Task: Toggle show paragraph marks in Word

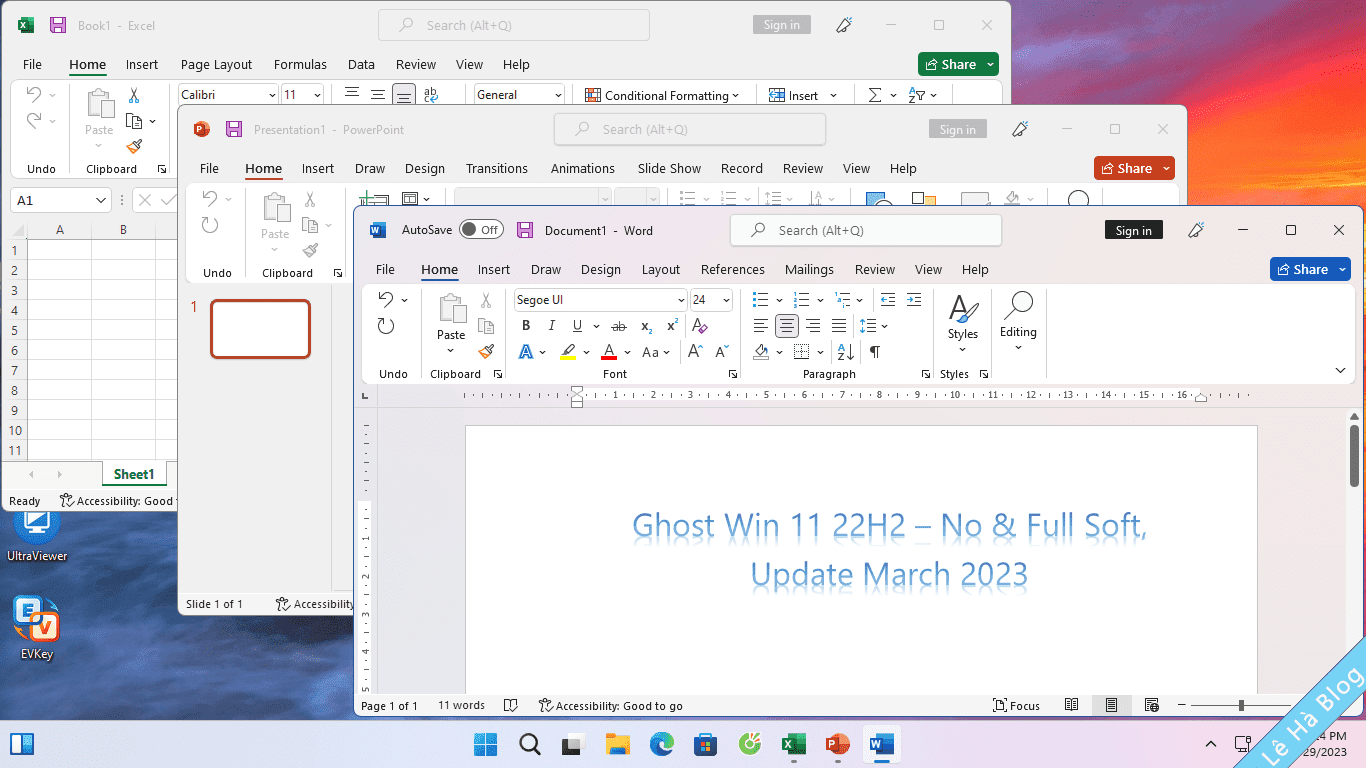Action: point(875,352)
